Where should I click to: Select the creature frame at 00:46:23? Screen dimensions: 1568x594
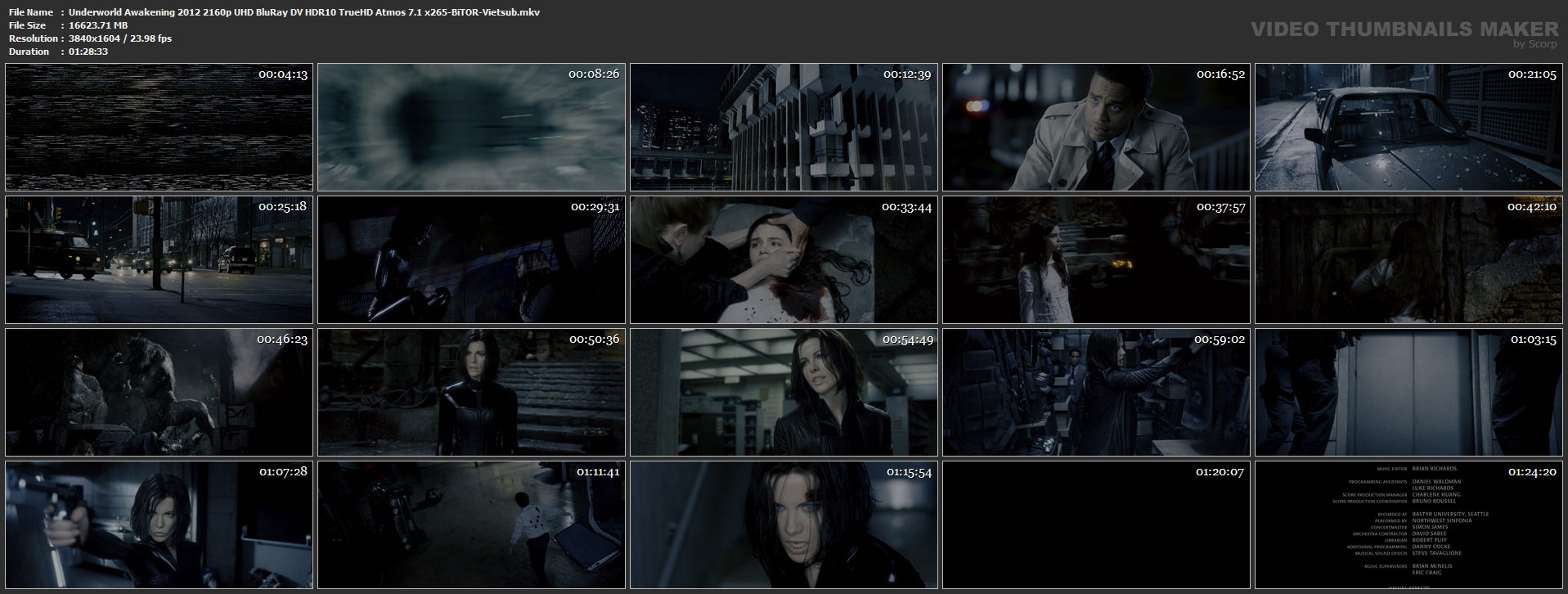(x=159, y=393)
